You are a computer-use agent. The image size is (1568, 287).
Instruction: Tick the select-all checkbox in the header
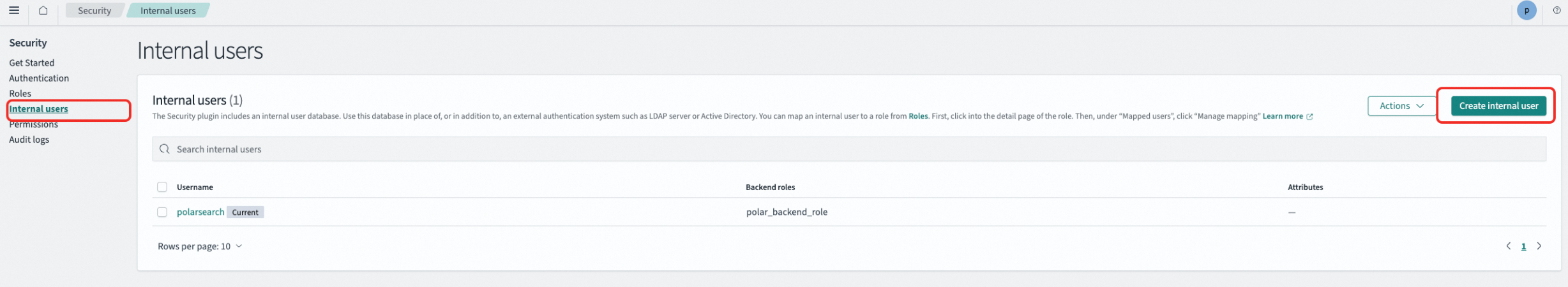[162, 187]
